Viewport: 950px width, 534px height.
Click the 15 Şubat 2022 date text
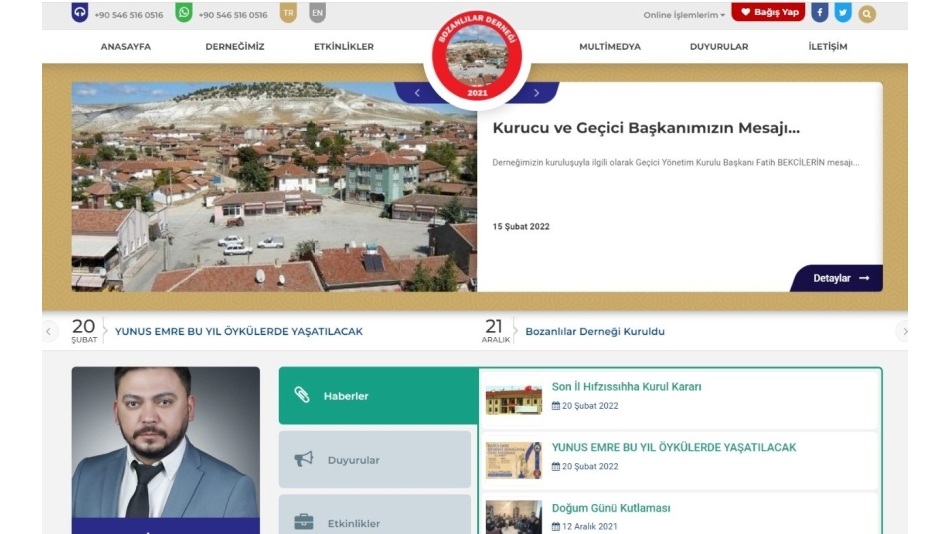(520, 227)
